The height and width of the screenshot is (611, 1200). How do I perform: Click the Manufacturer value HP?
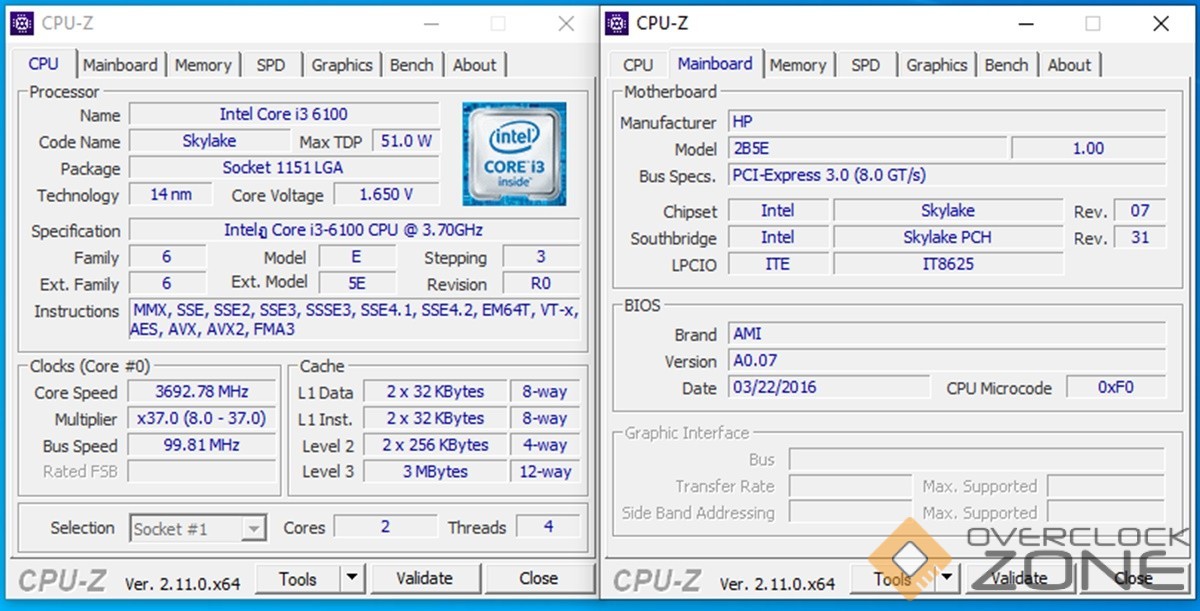(x=947, y=122)
